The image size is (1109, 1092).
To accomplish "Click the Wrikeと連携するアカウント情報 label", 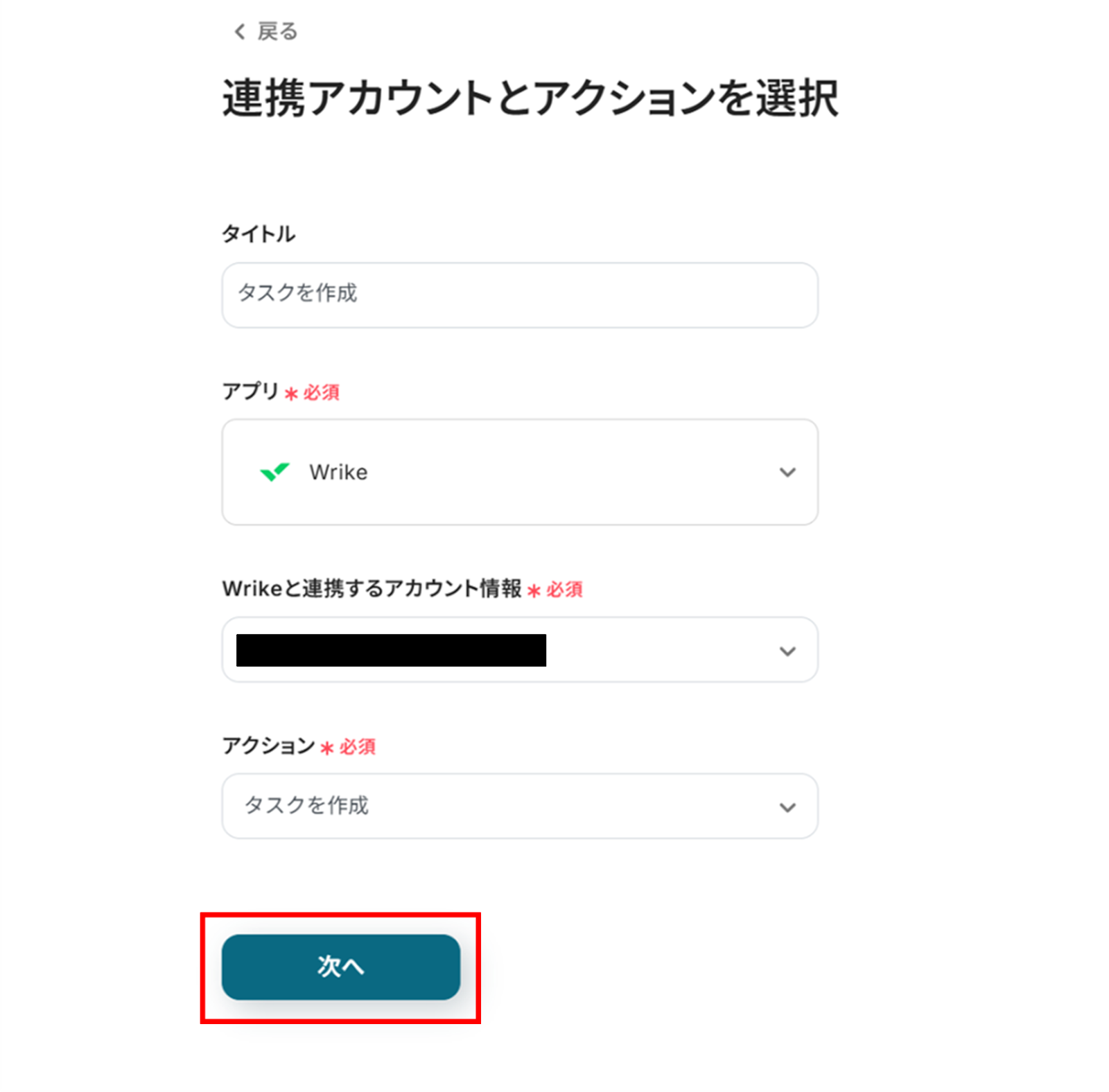I will point(372,588).
